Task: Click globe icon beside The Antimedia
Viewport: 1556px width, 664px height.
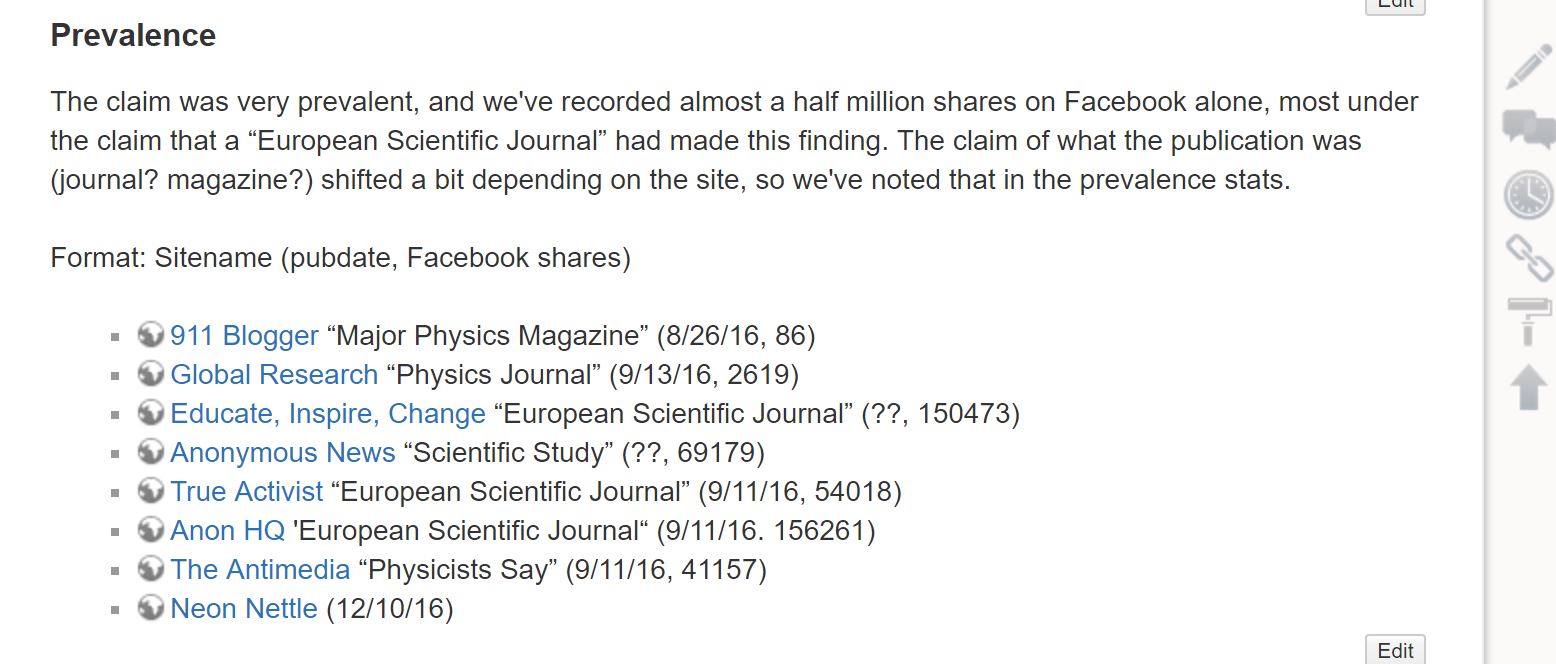Action: [150, 568]
